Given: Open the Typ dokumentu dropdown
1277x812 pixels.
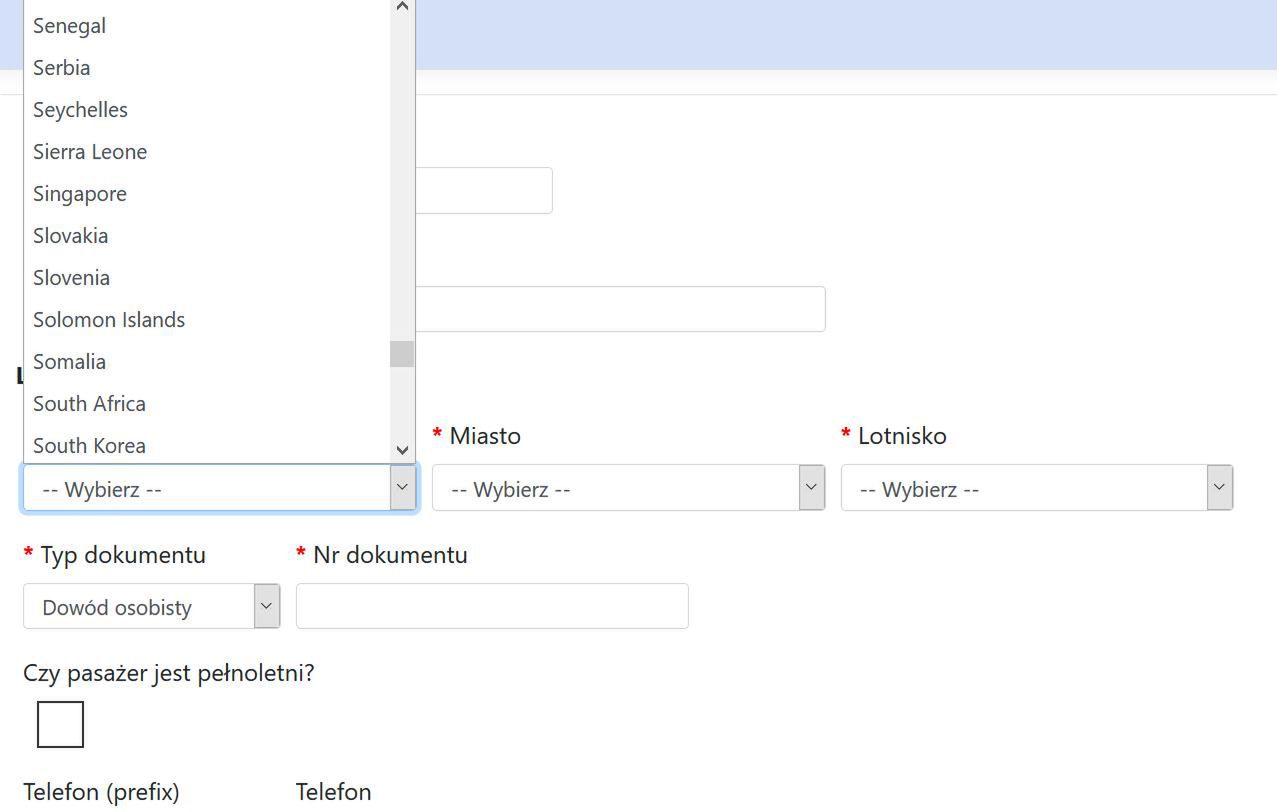Looking at the screenshot, I should click(151, 607).
